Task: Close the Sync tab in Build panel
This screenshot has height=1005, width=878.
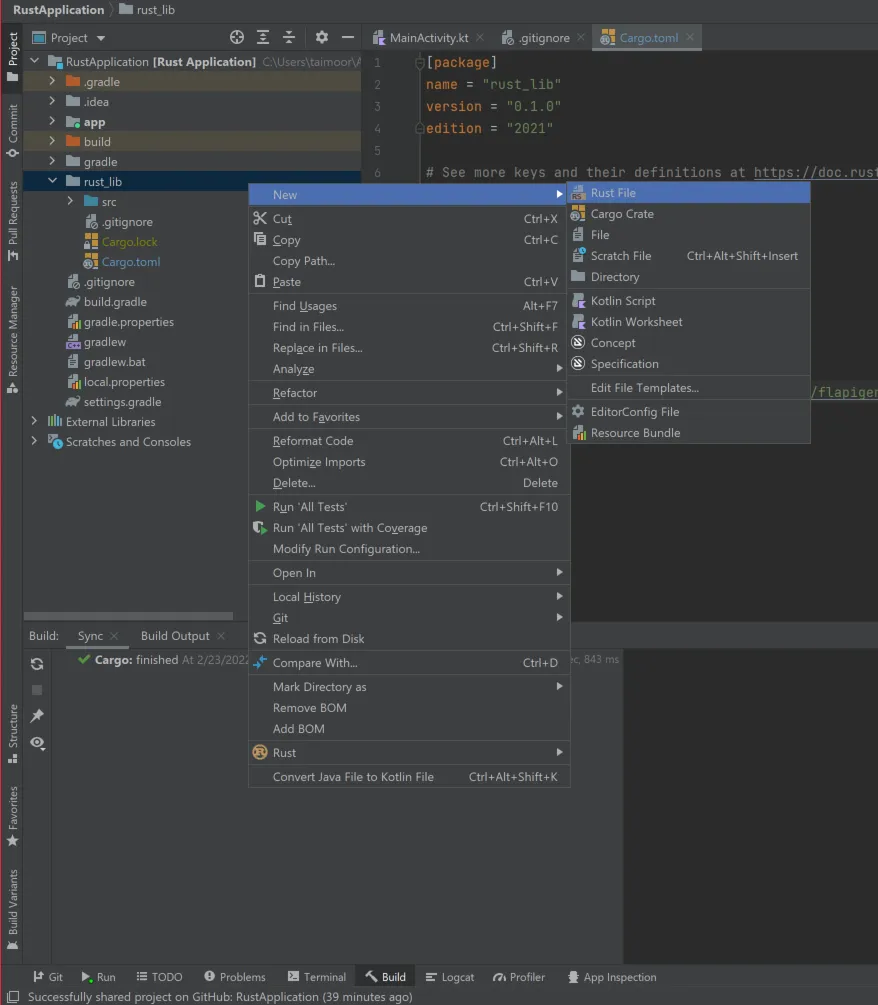Action: (114, 636)
